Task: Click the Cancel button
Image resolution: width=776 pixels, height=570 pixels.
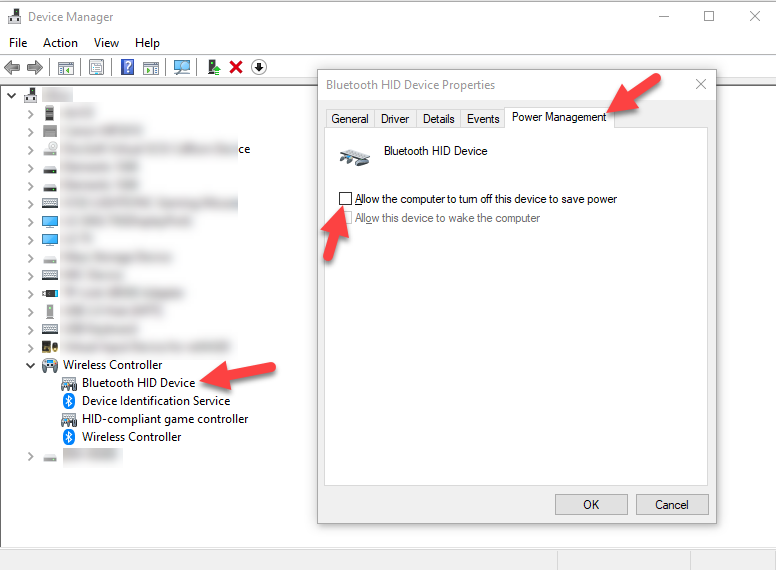Action: [672, 504]
